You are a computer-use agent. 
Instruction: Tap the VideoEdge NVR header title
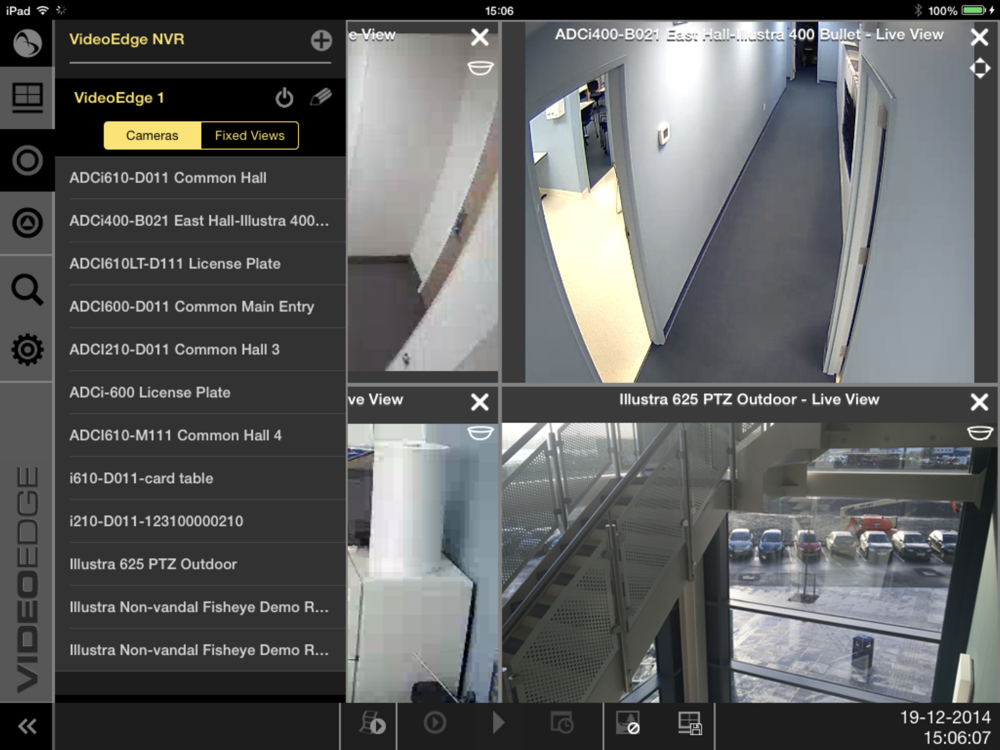click(126, 40)
